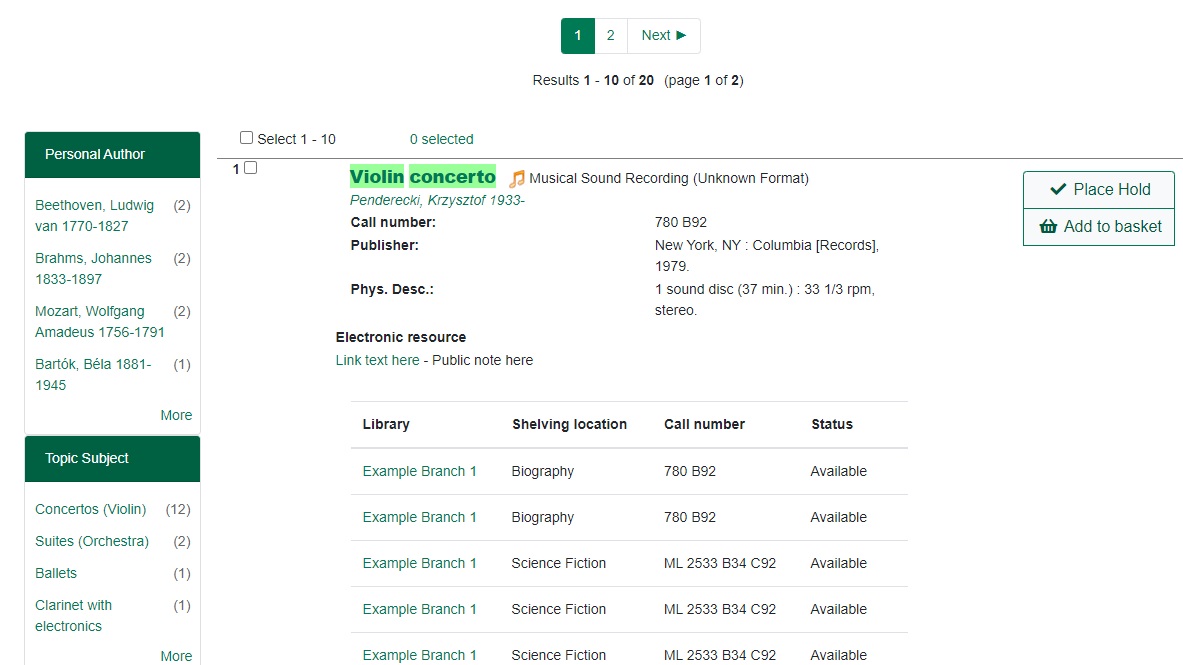Open Example Branch 1 in first row
1183x665 pixels.
click(419, 472)
